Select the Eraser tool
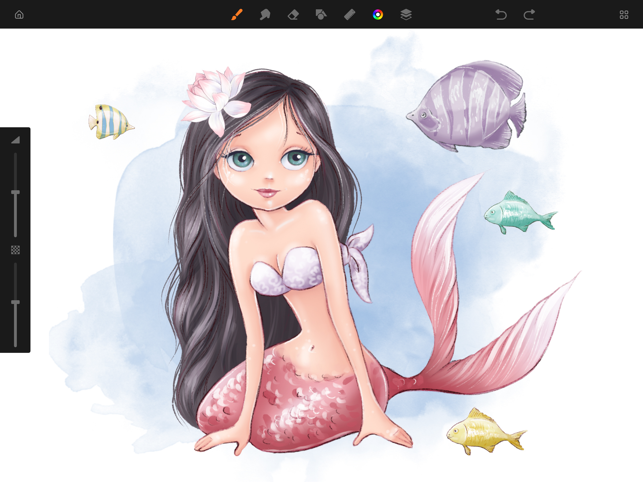Viewport: 643px width, 482px height. tap(293, 15)
